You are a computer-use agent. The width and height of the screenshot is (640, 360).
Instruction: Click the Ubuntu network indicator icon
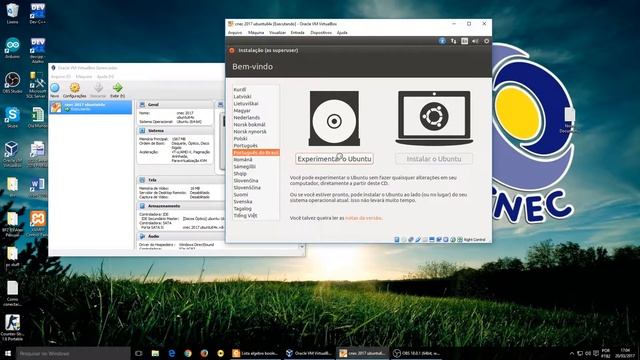pyautogui.click(x=453, y=41)
